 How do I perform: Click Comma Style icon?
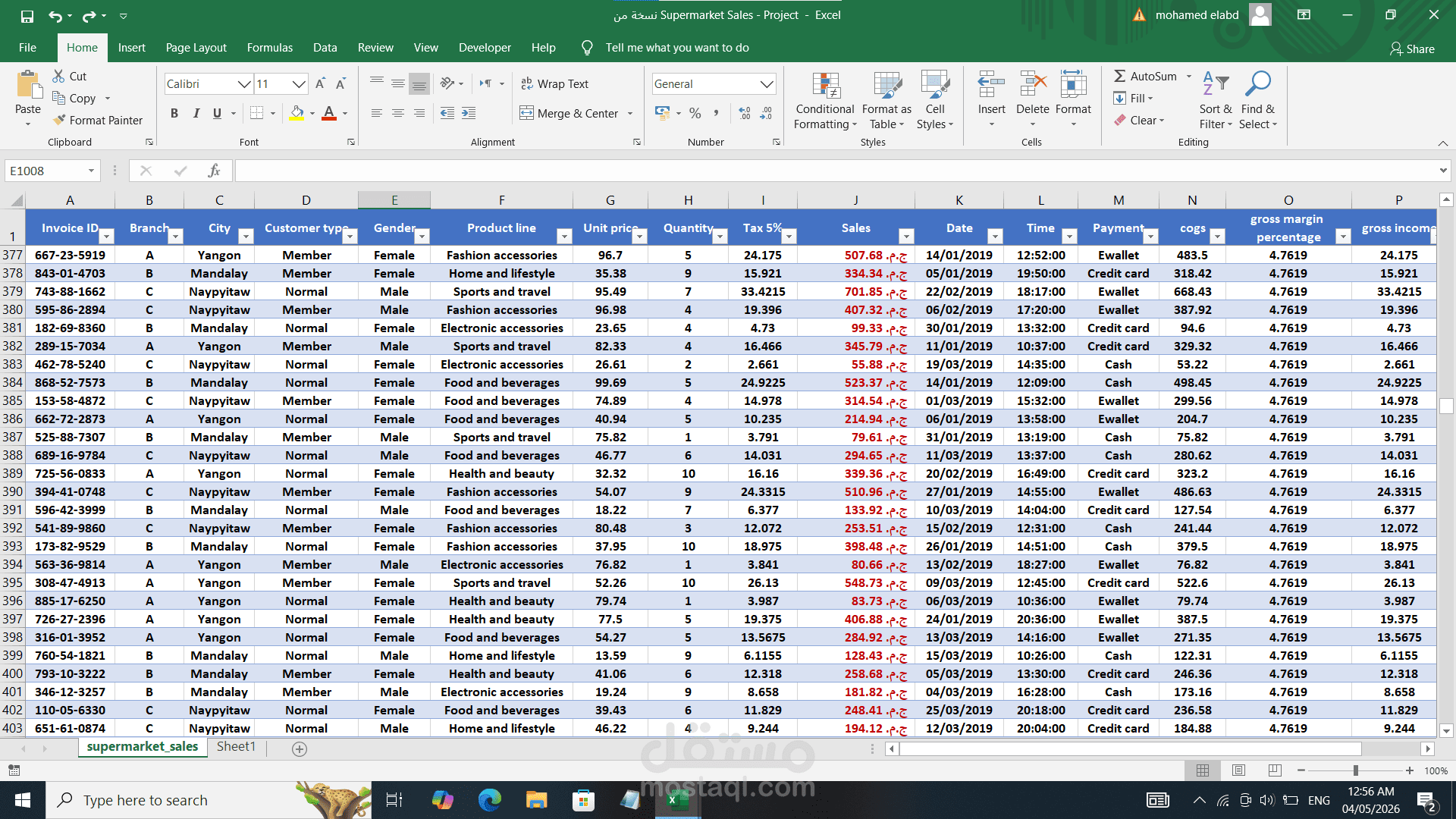[x=716, y=113]
